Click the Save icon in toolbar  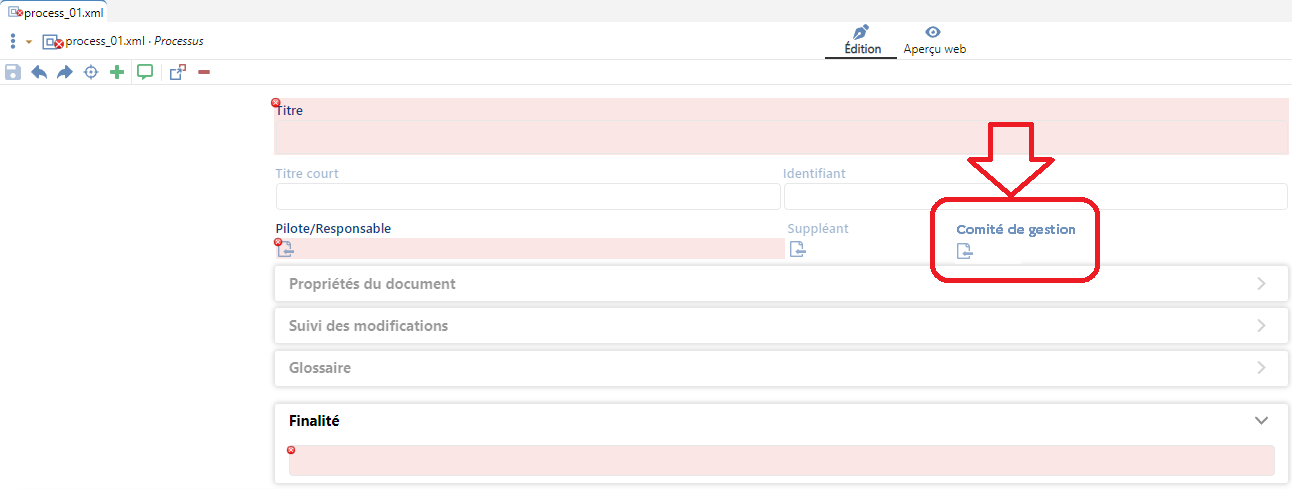click(13, 72)
